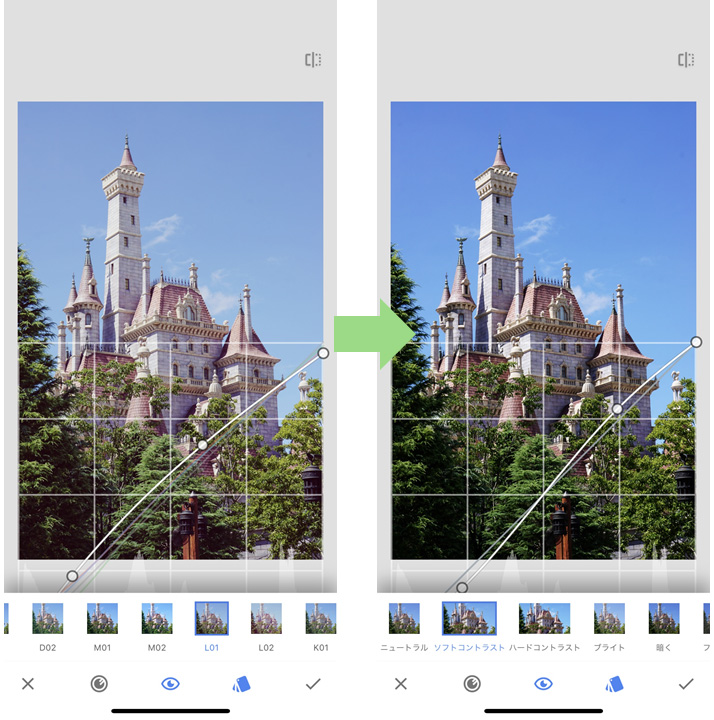The height and width of the screenshot is (720, 714).
Task: Select the K01 preset thumbnail
Action: 321,619
